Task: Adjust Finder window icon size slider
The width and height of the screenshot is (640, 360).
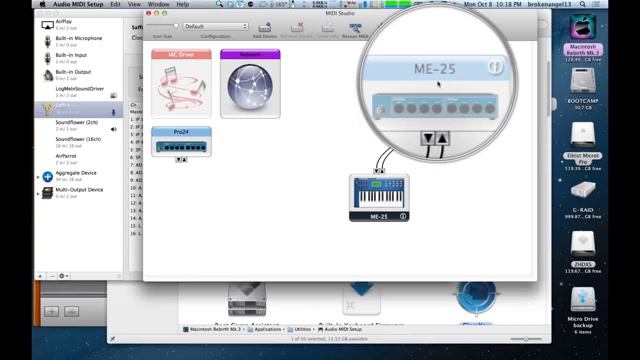Action: (x=526, y=339)
